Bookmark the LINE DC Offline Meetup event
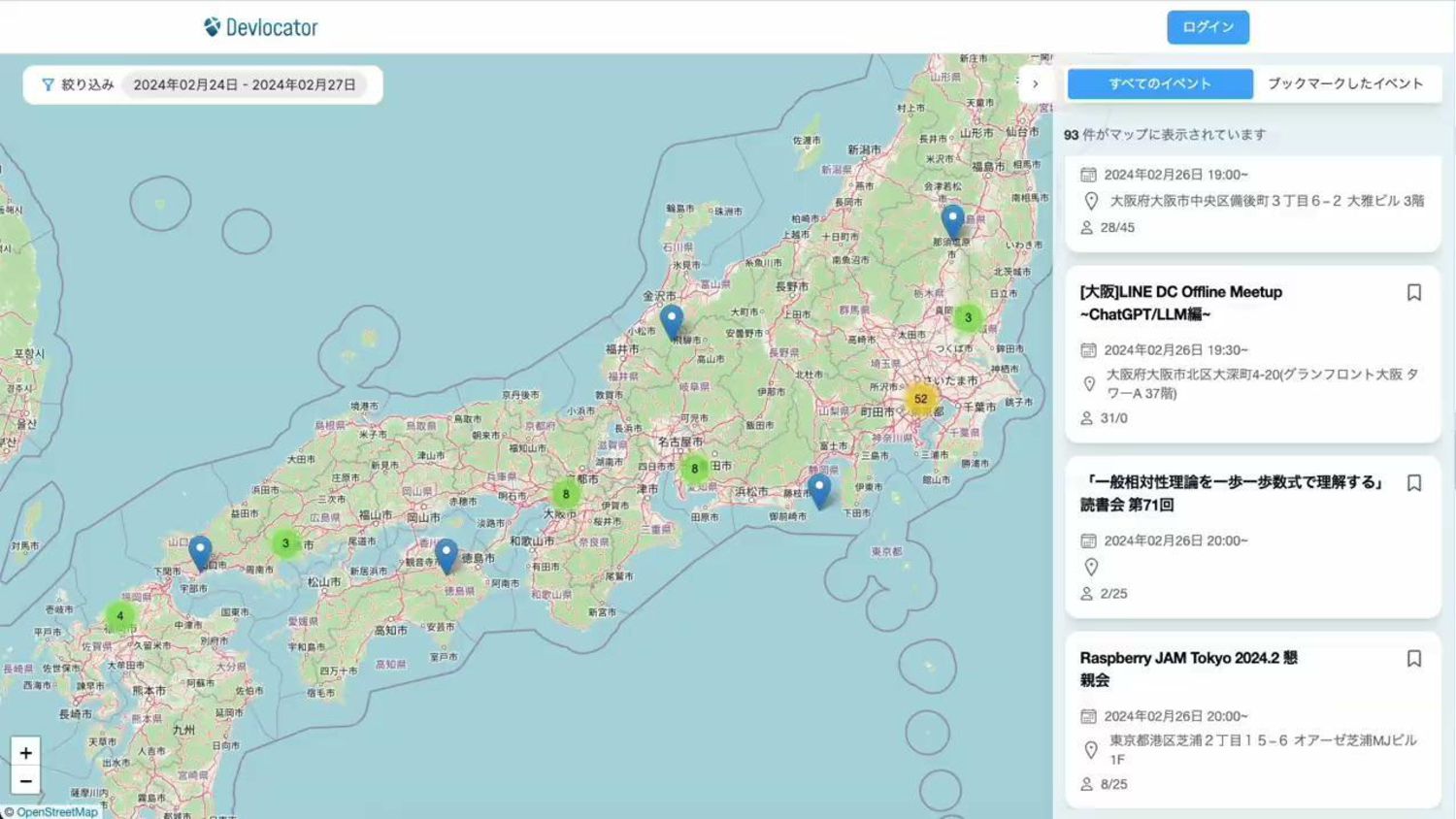The height and width of the screenshot is (819, 1456). tap(1413, 293)
